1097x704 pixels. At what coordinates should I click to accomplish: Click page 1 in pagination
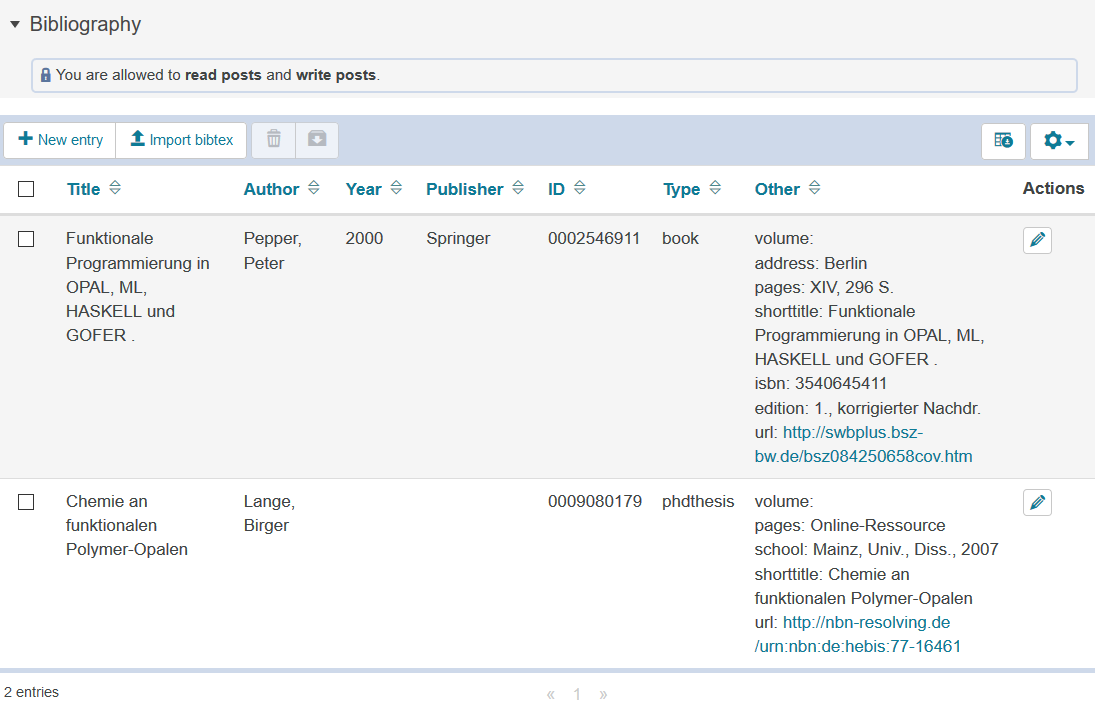click(577, 694)
